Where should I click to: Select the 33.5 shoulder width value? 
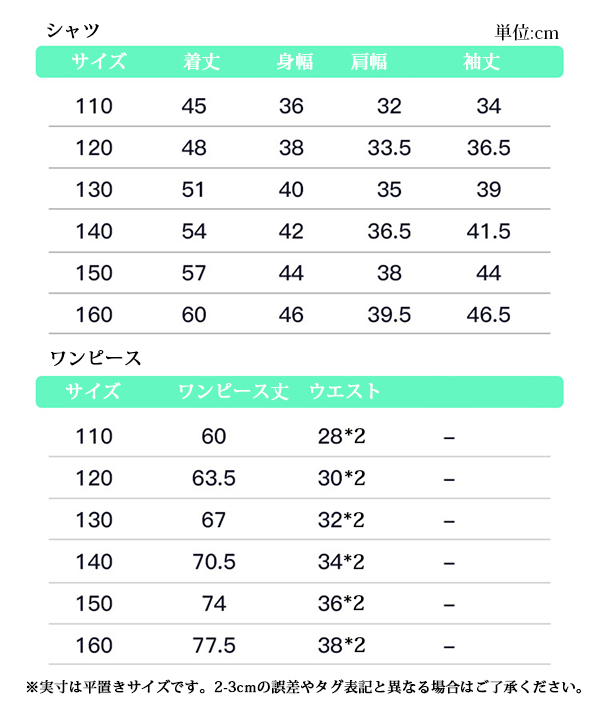pos(389,148)
